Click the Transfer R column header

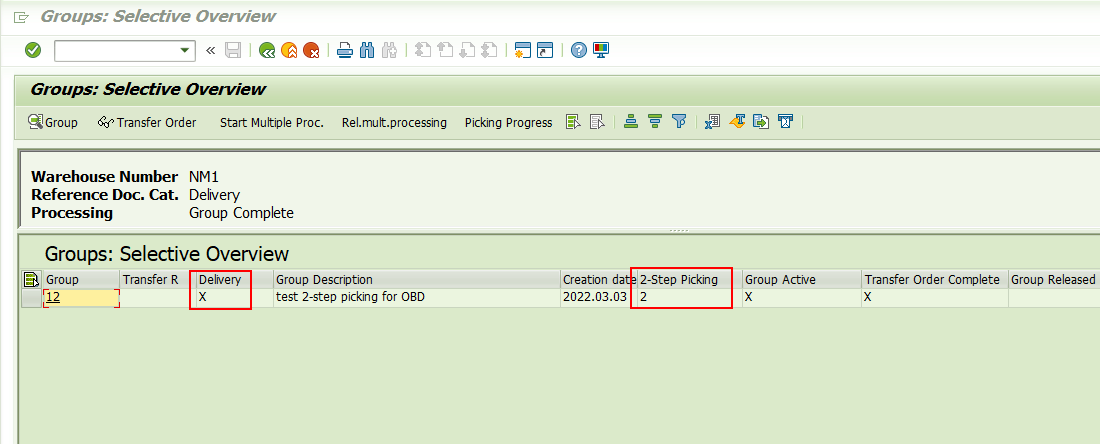158,280
